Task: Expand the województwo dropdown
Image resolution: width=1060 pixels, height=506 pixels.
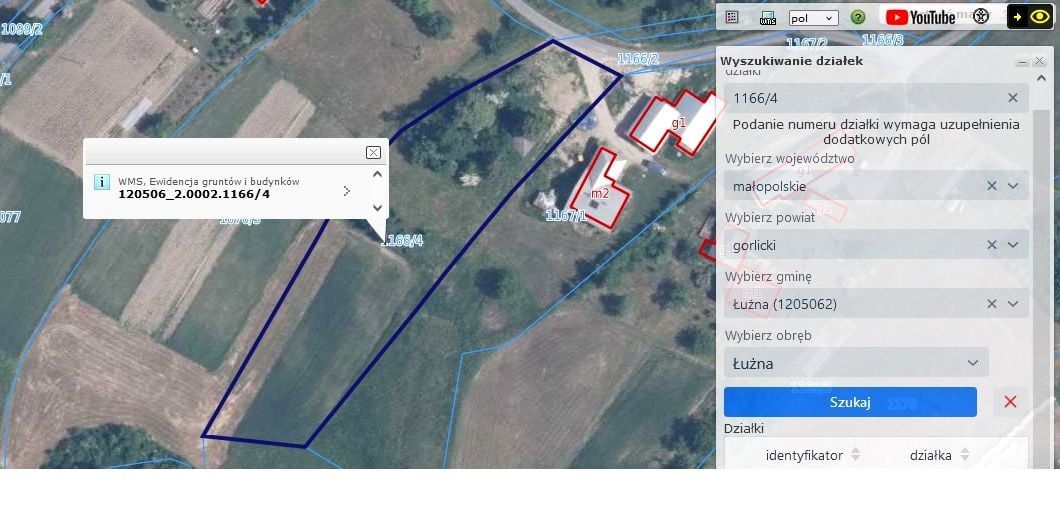Action: pyautogui.click(x=1013, y=186)
